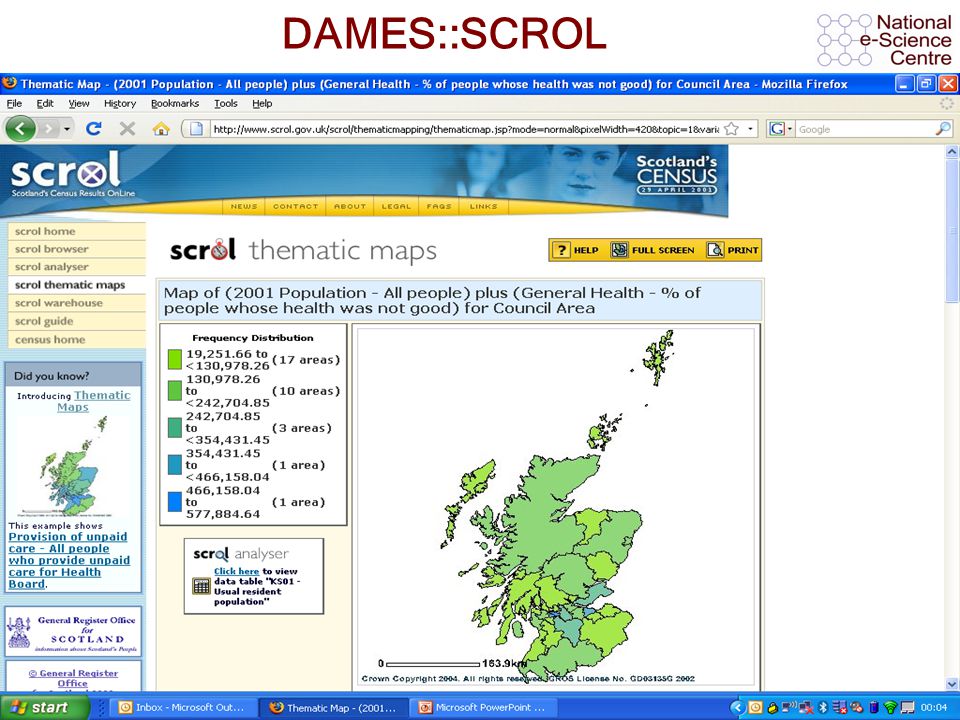The width and height of the screenshot is (960, 720).
Task: Click the vertical scrollbar up arrow
Action: point(951,151)
